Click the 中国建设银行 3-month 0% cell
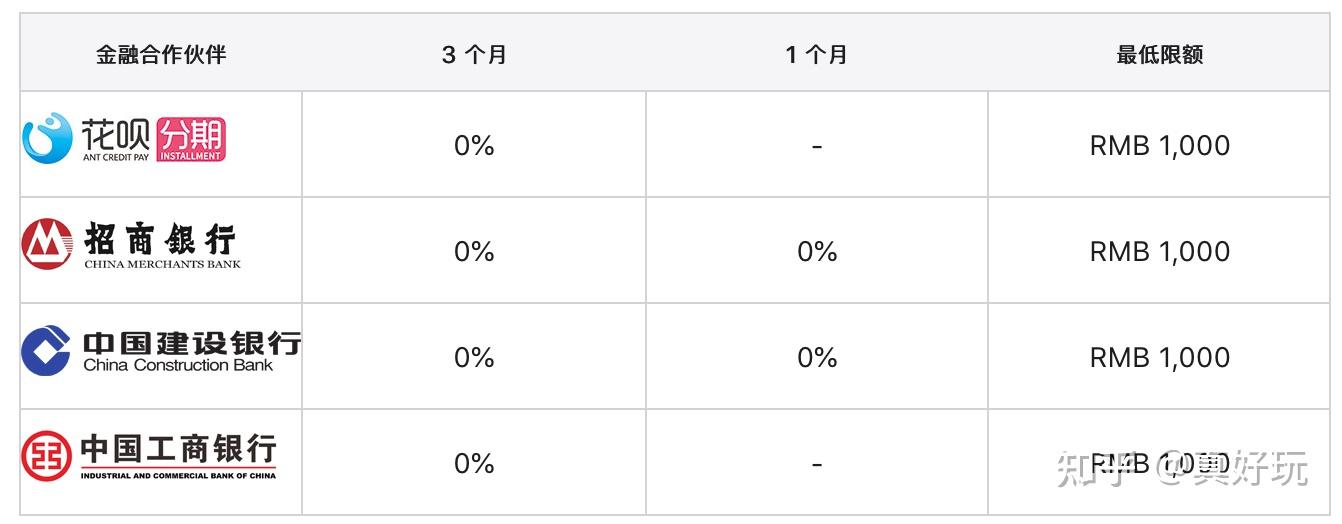Image resolution: width=1342 pixels, height=524 pixels. [474, 358]
